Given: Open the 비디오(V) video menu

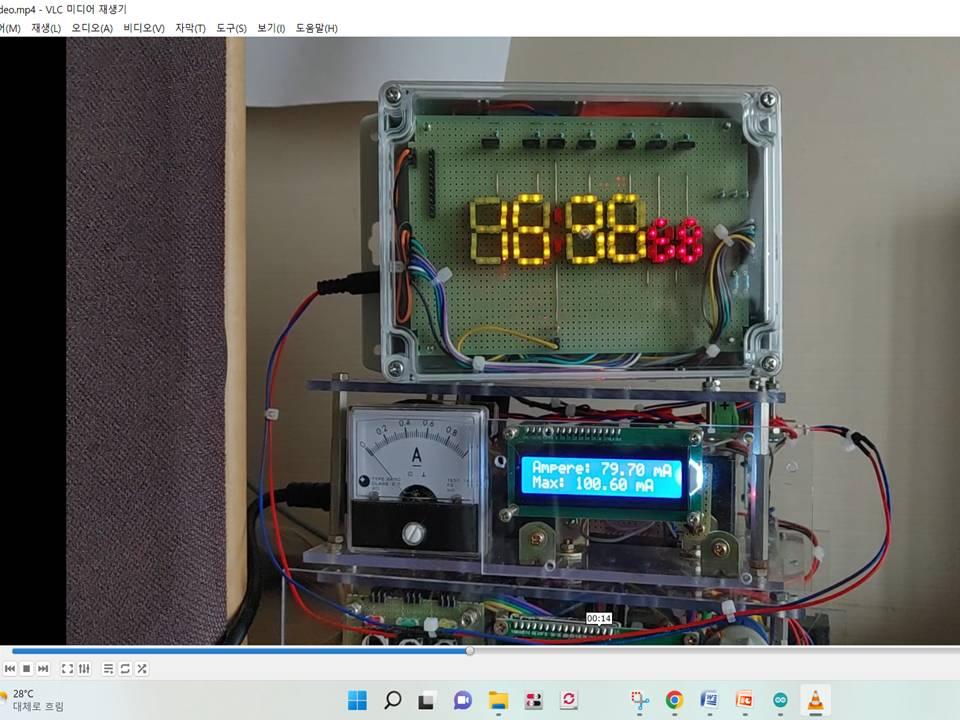Looking at the screenshot, I should click(x=144, y=28).
